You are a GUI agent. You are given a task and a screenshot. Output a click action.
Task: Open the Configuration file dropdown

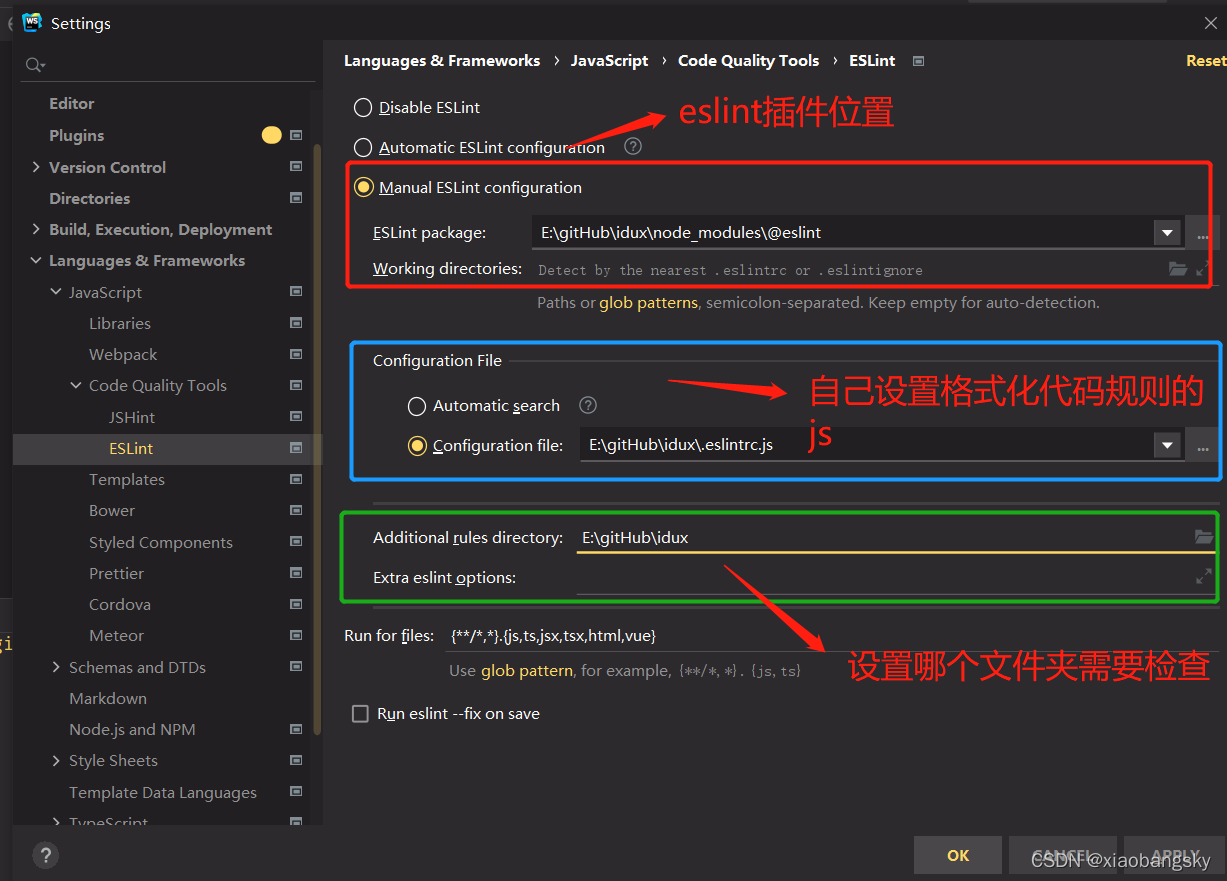1167,445
